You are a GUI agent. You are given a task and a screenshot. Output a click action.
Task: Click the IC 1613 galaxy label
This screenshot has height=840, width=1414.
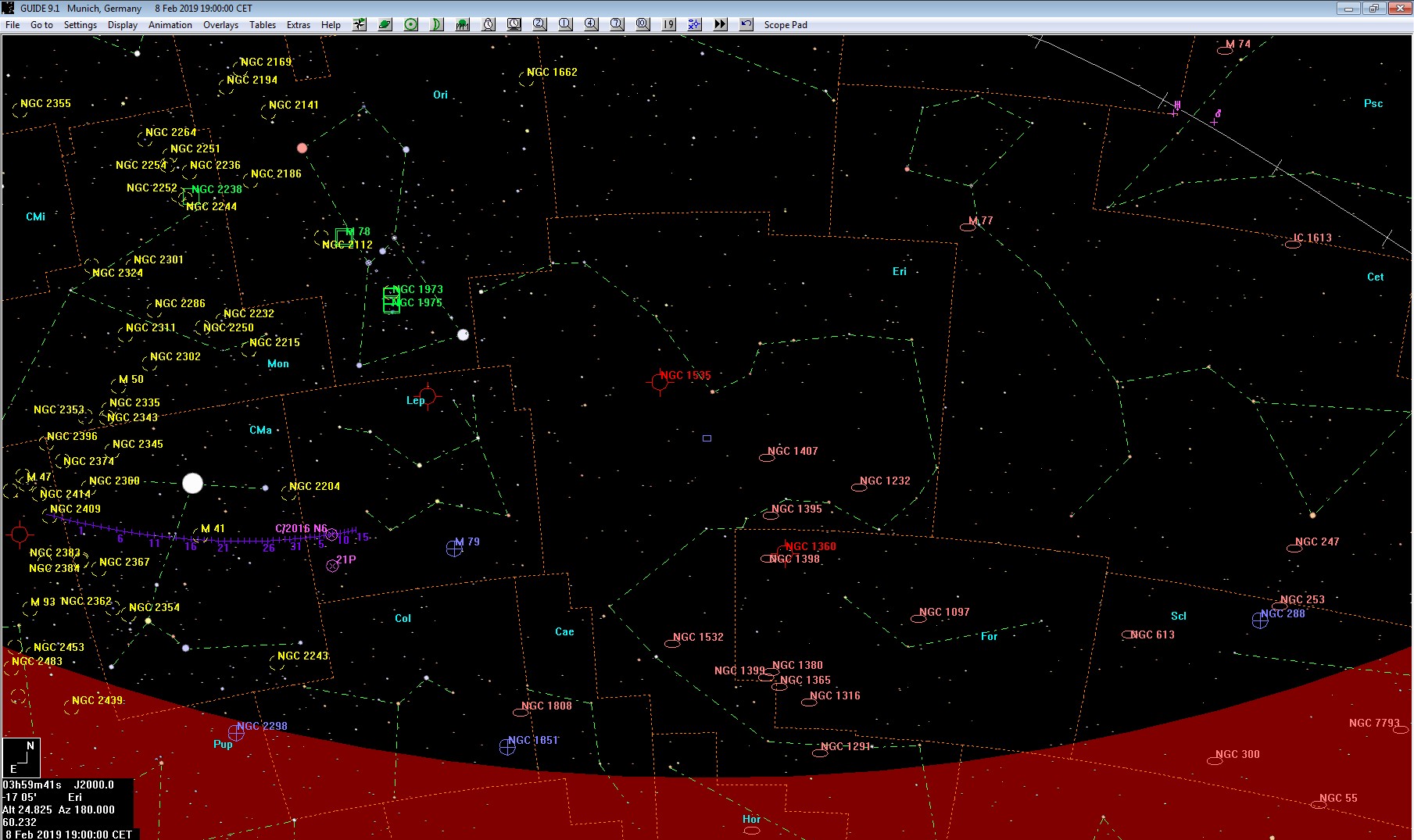click(1312, 238)
